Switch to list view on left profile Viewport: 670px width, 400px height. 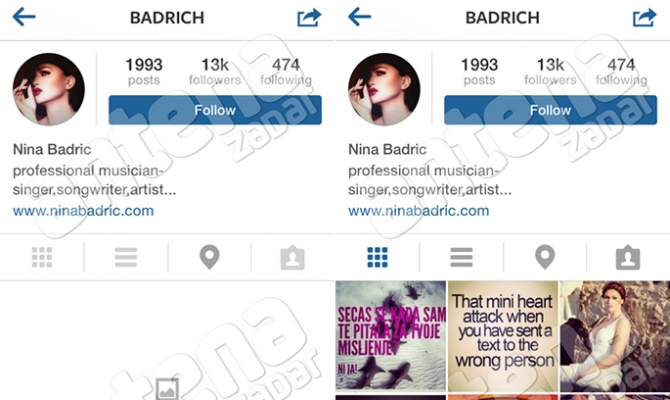(x=126, y=257)
